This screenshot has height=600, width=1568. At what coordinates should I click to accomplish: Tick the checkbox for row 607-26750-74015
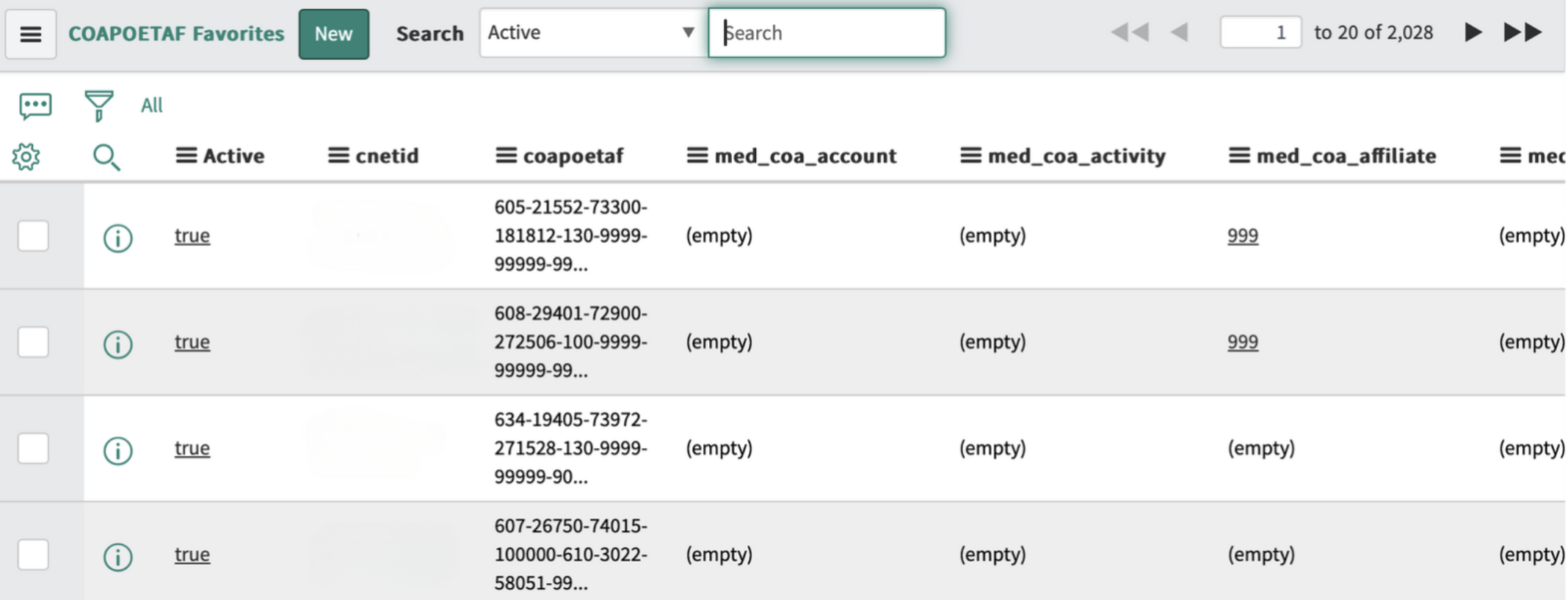click(33, 555)
